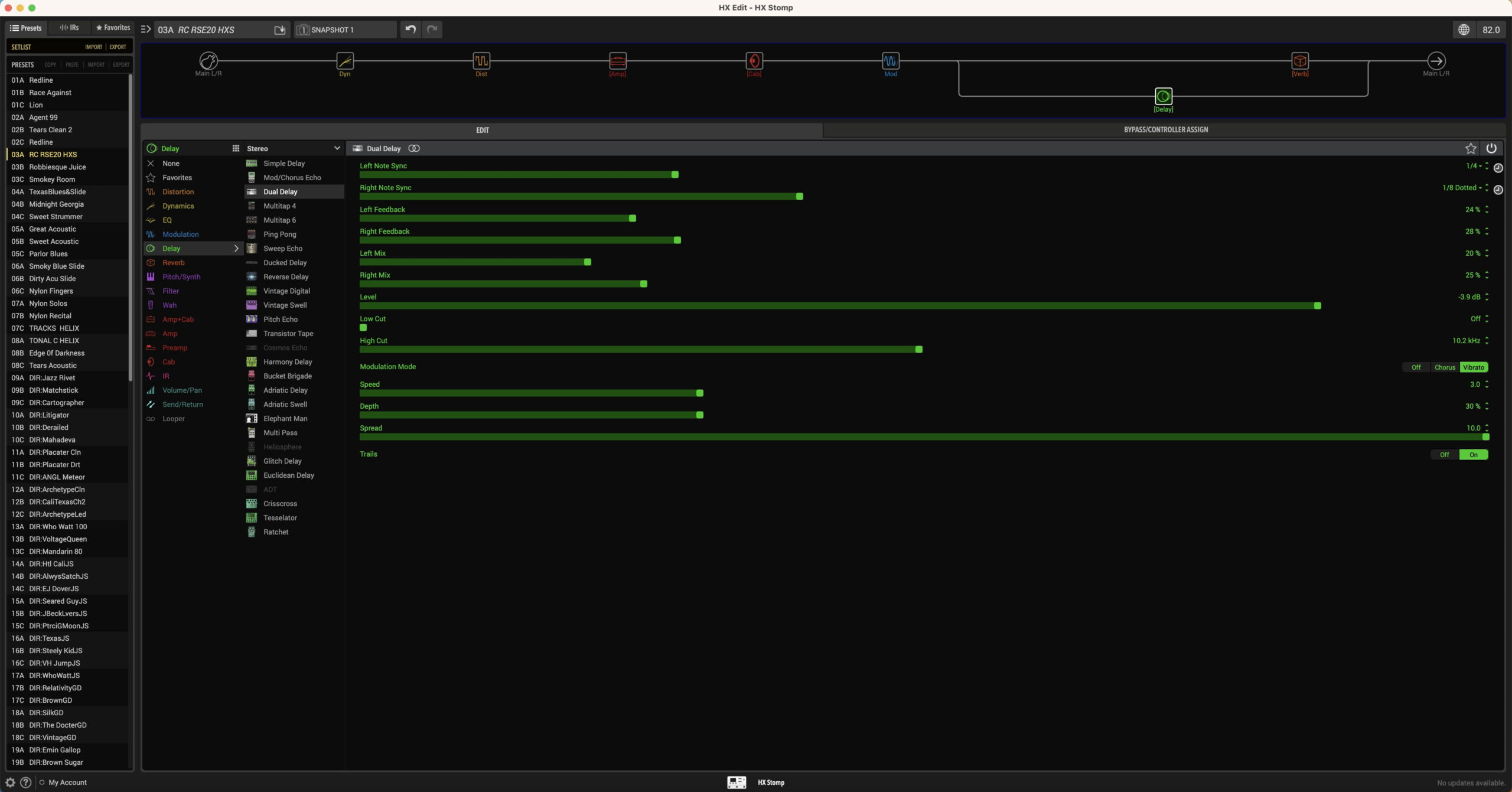Click the High Cut slider handle
This screenshot has width=1512, height=792.
point(918,350)
